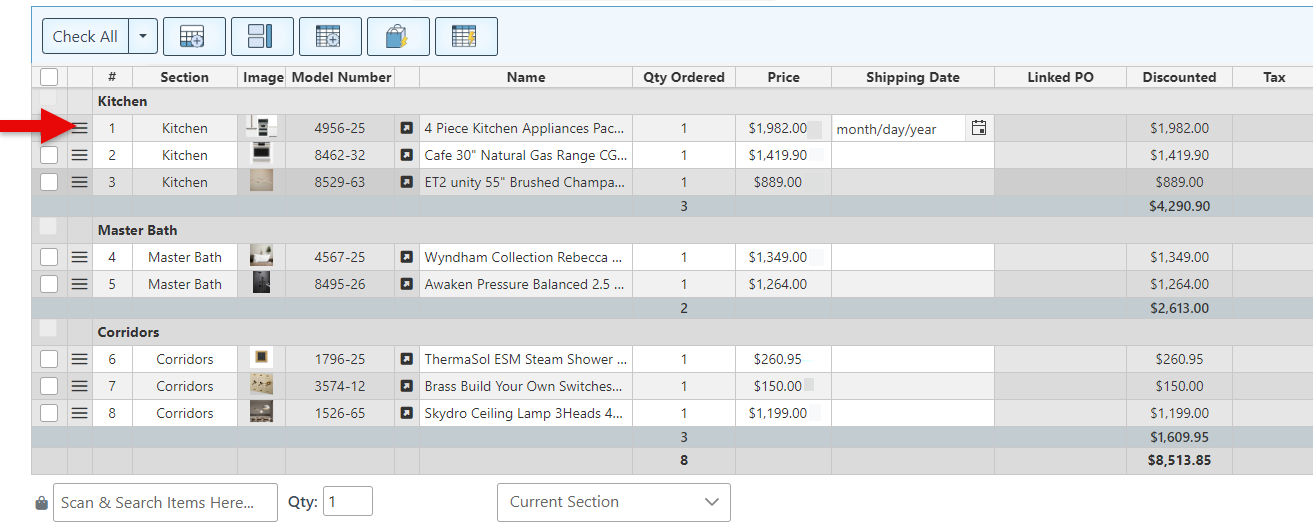Open item link arrow for Cafe Gas Range
The height and width of the screenshot is (527, 1313).
point(407,155)
